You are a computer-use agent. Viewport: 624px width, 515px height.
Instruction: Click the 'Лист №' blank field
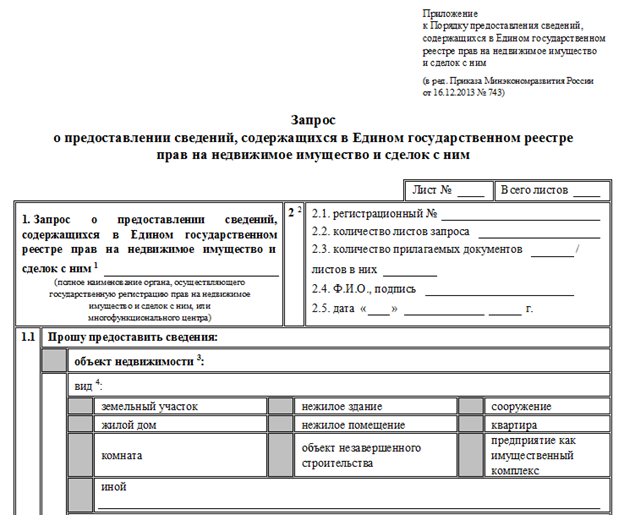point(471,192)
